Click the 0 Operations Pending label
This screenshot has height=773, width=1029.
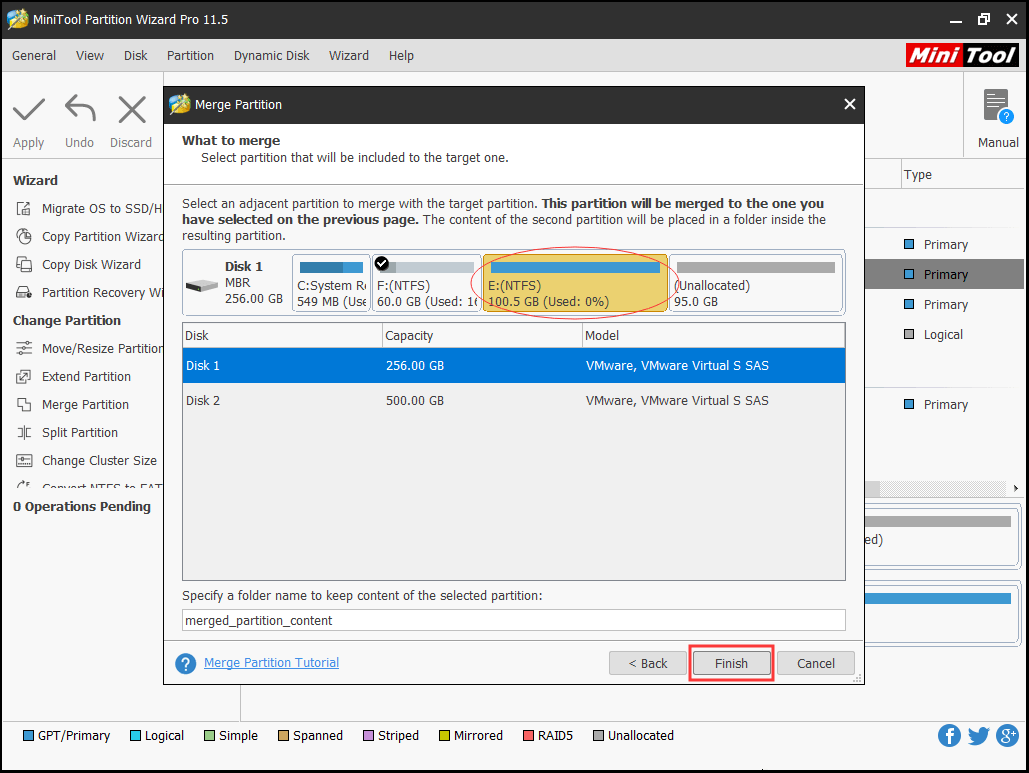tap(82, 507)
